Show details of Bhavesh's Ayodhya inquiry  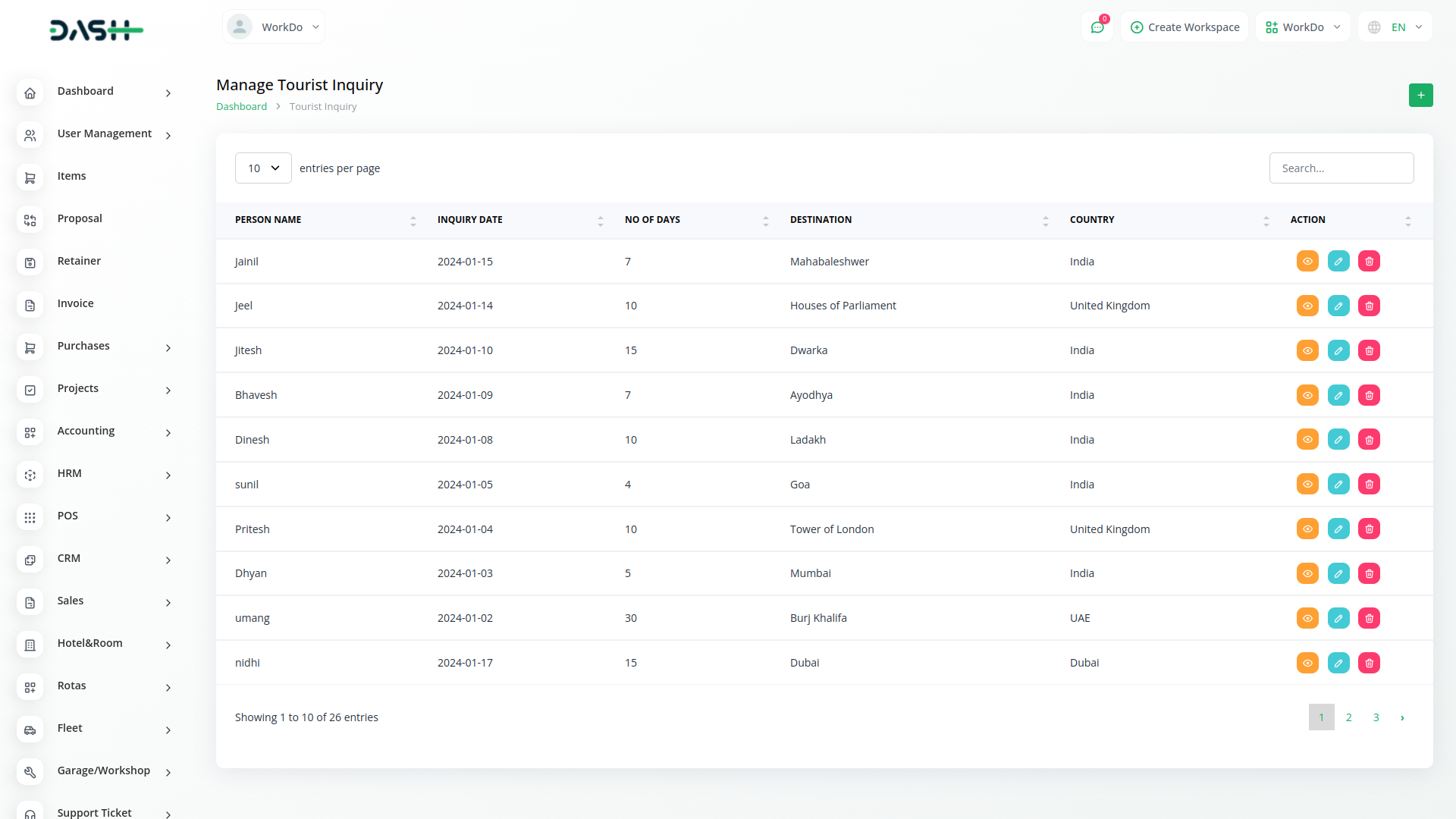pyautogui.click(x=1307, y=396)
